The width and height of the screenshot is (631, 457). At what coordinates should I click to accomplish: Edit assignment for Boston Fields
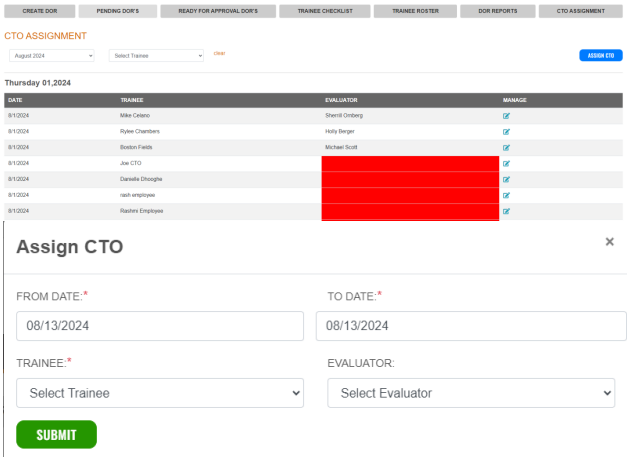coord(506,148)
